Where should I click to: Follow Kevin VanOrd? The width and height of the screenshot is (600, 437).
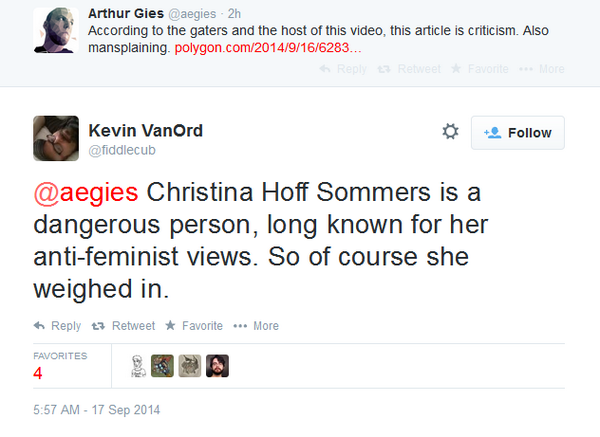pyautogui.click(x=517, y=133)
